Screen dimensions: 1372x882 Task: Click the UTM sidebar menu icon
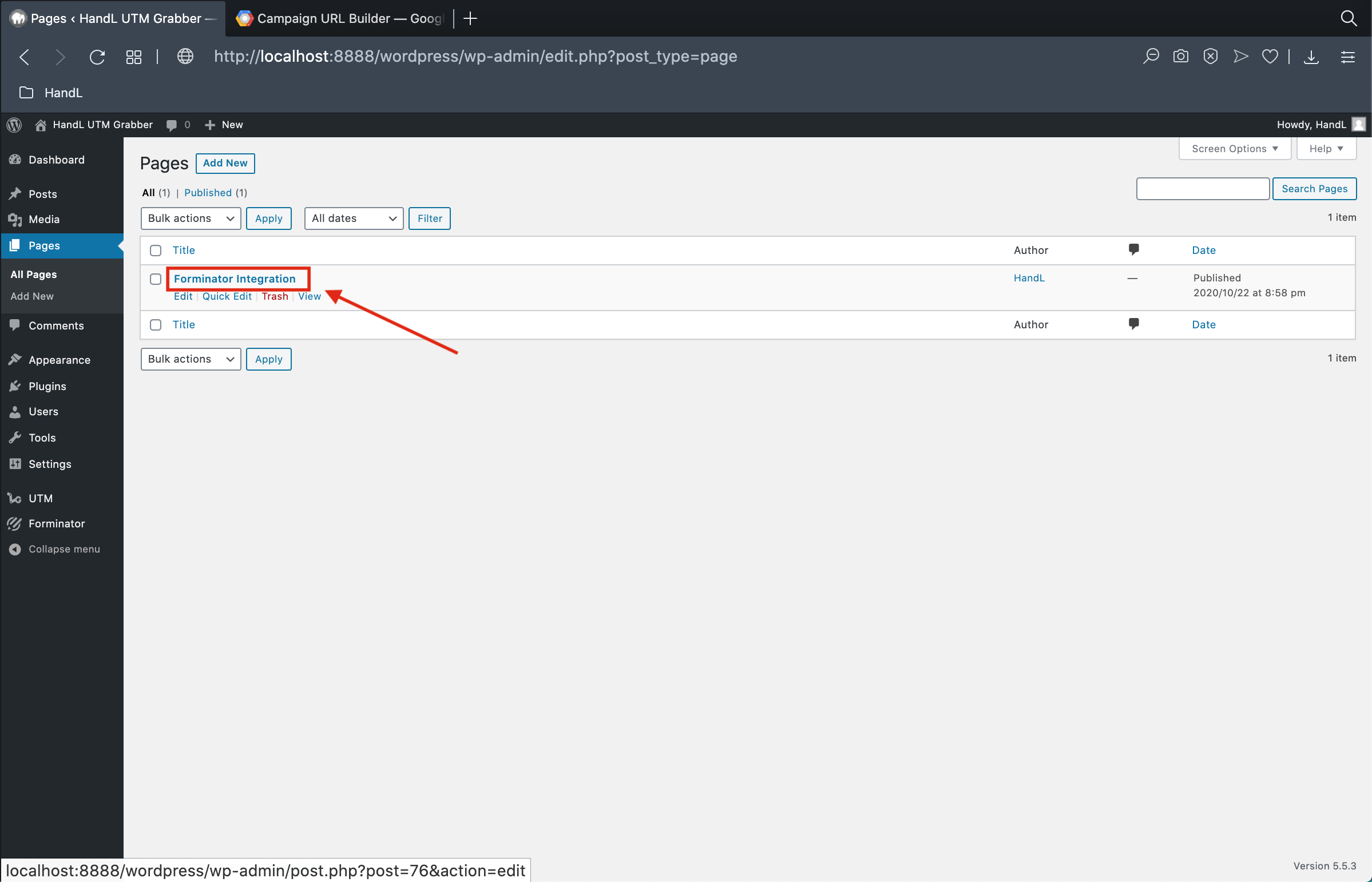[15, 497]
